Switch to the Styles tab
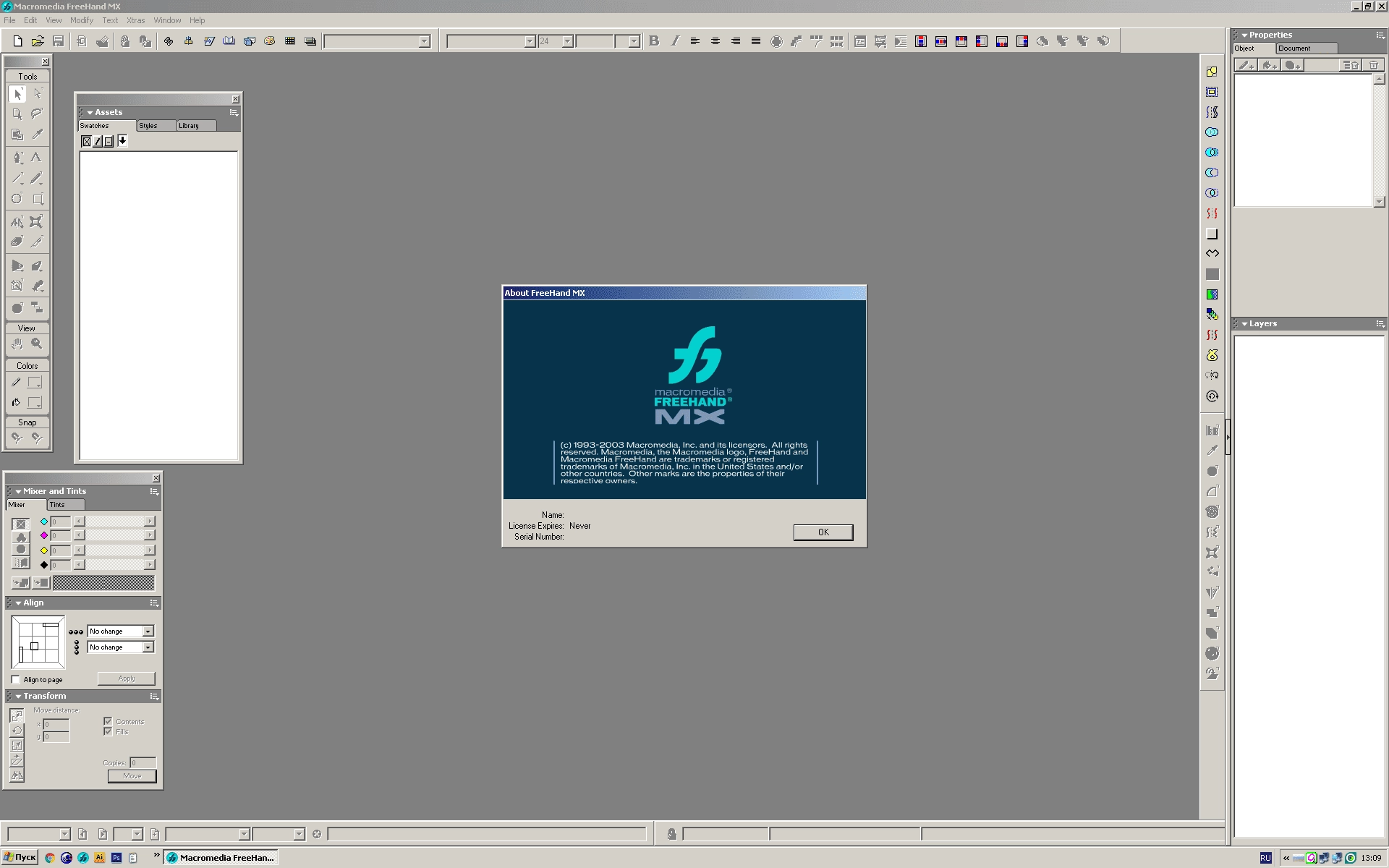The height and width of the screenshot is (868, 1389). click(156, 126)
